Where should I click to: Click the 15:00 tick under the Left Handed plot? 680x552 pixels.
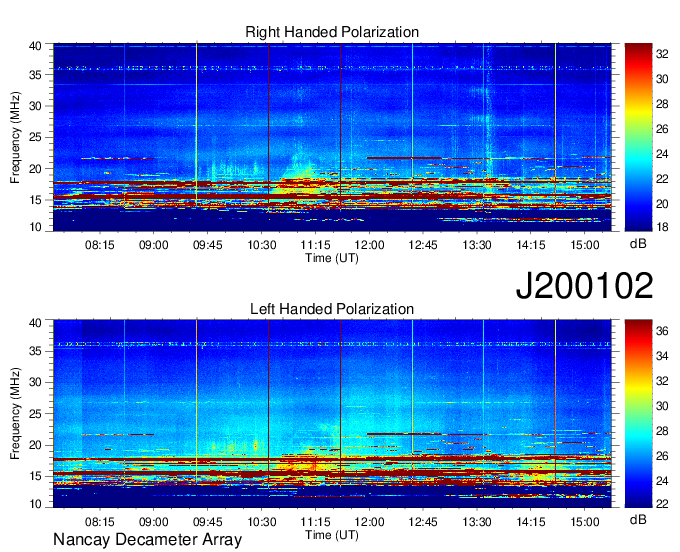[x=585, y=522]
